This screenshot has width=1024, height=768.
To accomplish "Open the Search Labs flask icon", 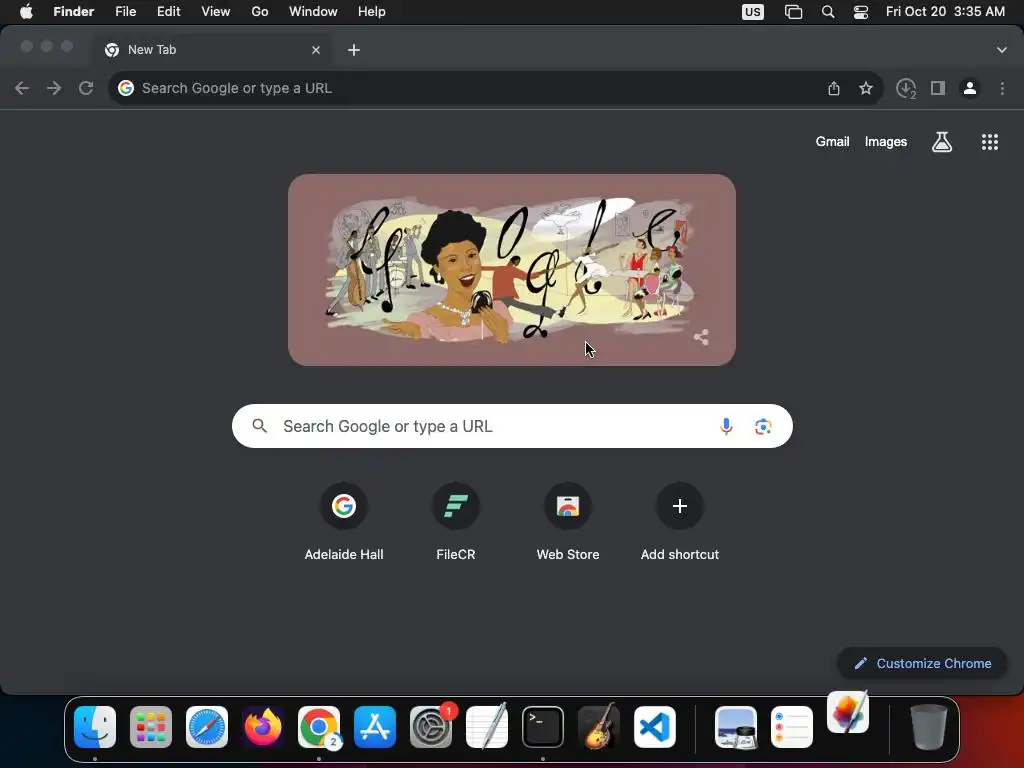I will (942, 142).
